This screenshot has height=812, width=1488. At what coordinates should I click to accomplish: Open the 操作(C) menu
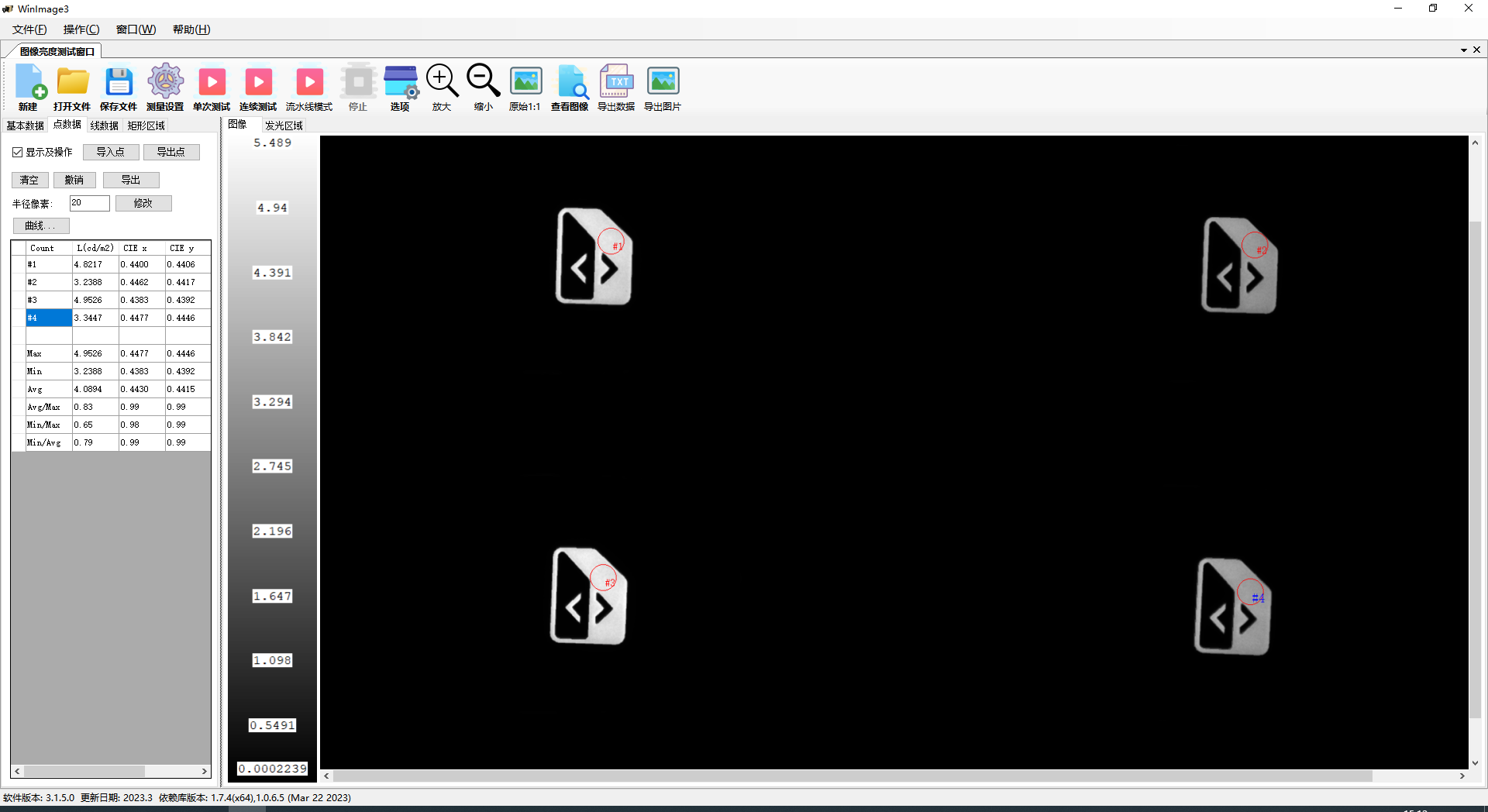point(81,29)
